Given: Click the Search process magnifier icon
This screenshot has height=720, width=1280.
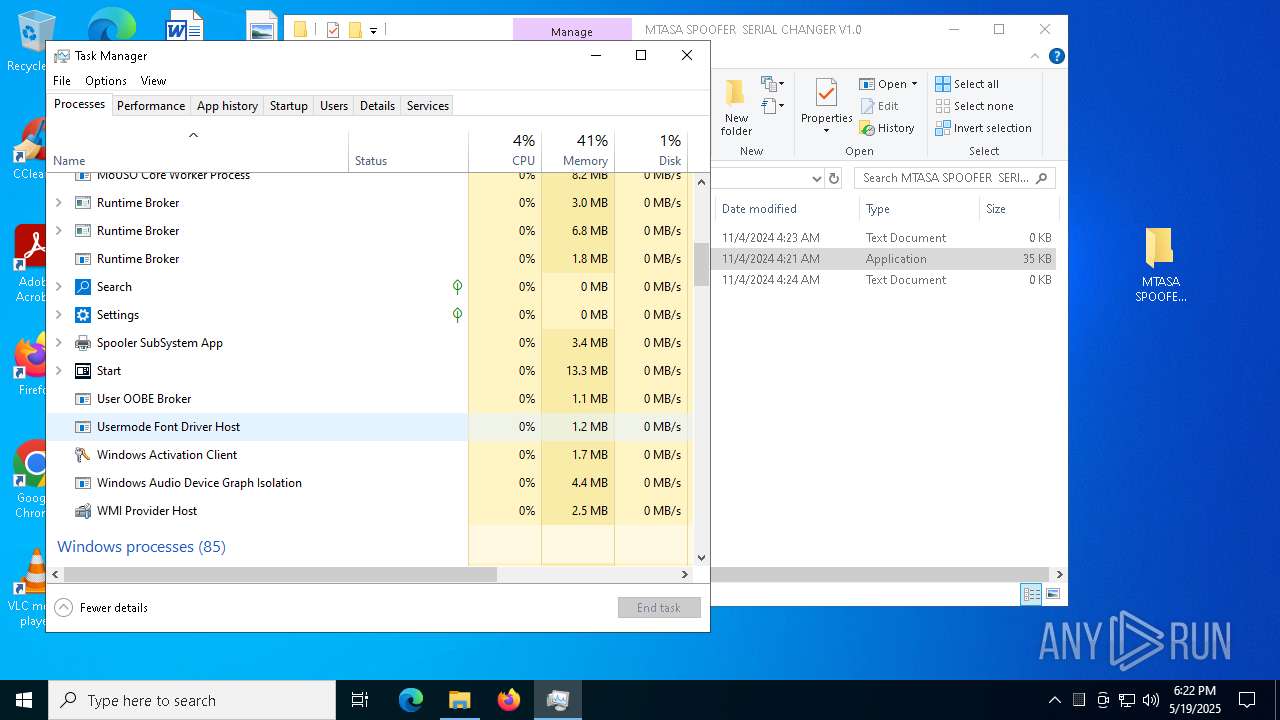Looking at the screenshot, I should [x=83, y=287].
